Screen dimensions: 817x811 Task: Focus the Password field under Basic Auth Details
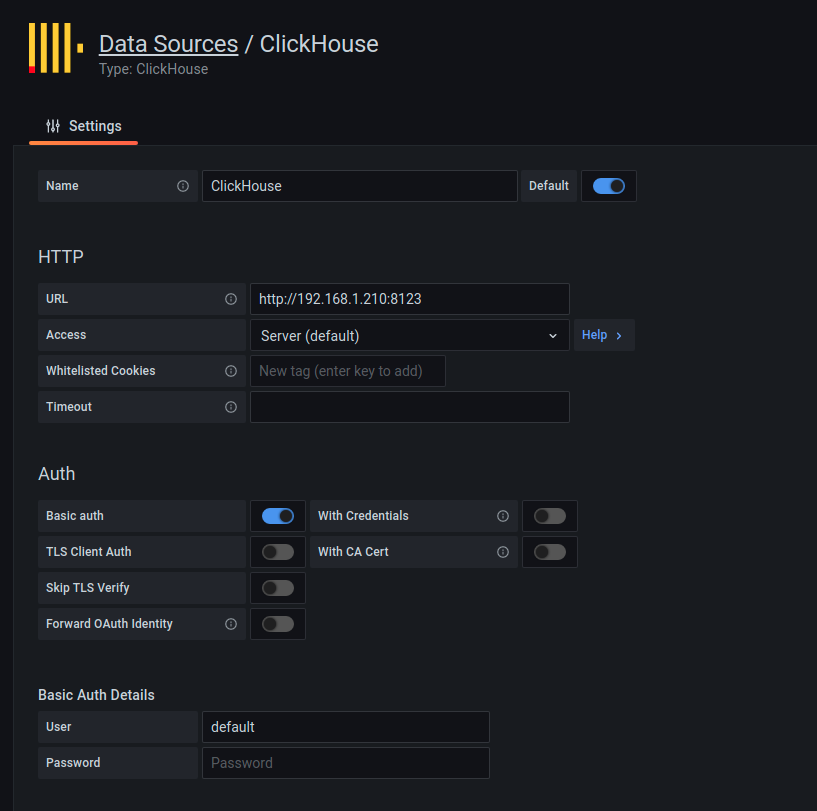(345, 762)
